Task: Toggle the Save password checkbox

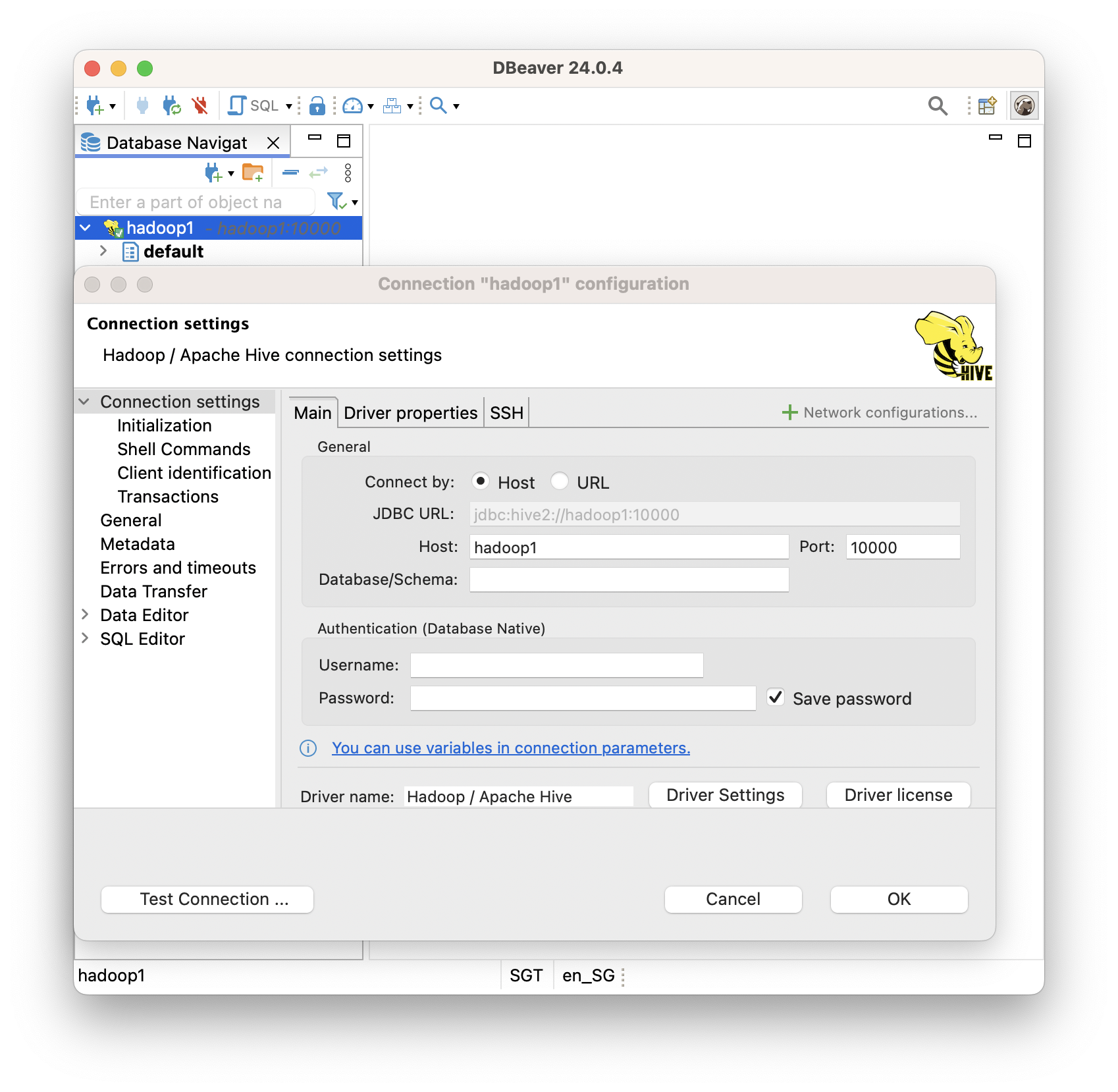Action: (x=776, y=697)
